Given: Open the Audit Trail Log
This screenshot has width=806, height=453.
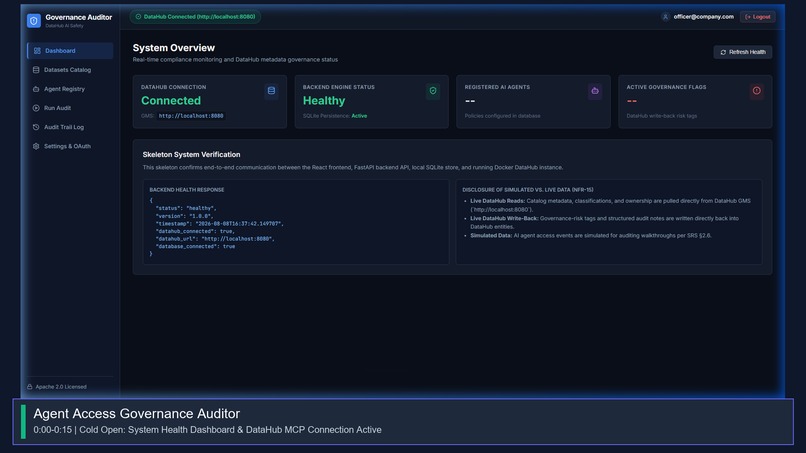Looking at the screenshot, I should 70,127.
